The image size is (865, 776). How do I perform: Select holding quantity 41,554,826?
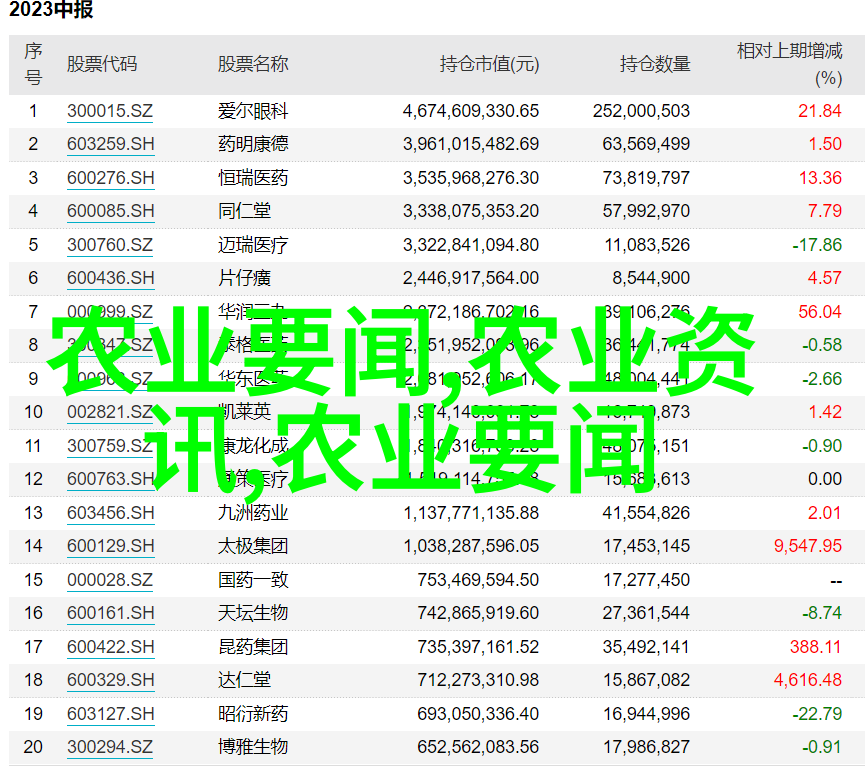[646, 512]
